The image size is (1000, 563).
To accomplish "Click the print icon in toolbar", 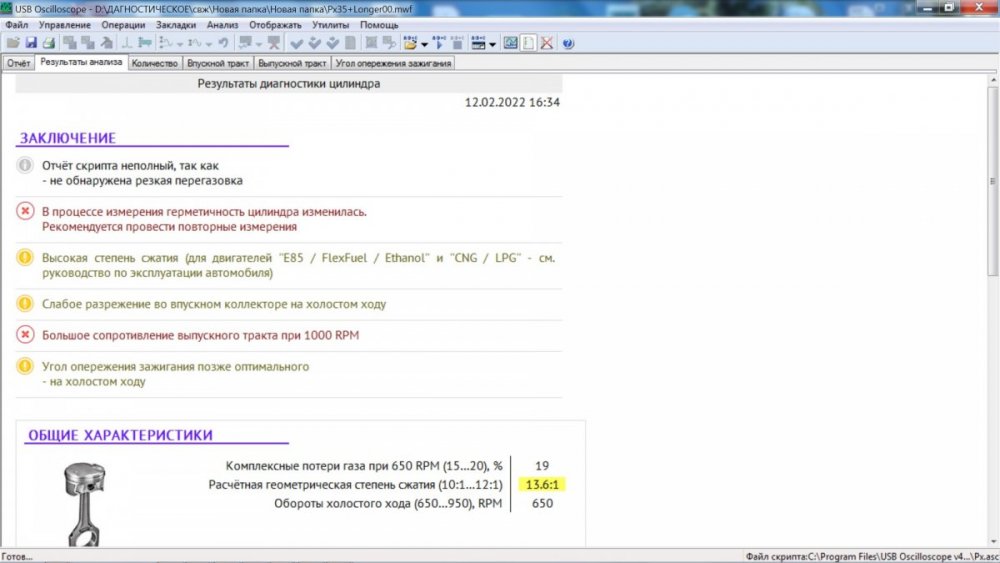I will tap(48, 43).
